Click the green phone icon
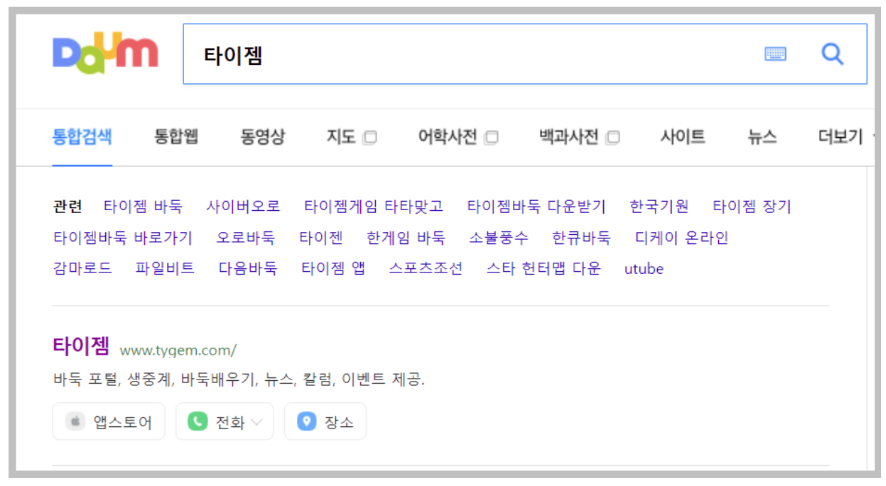 tap(197, 421)
